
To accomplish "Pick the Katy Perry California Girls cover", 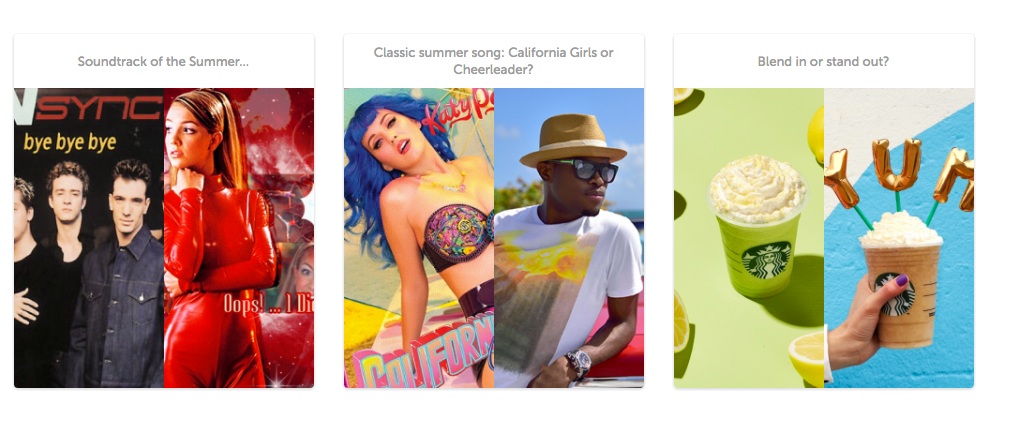I will pos(419,238).
